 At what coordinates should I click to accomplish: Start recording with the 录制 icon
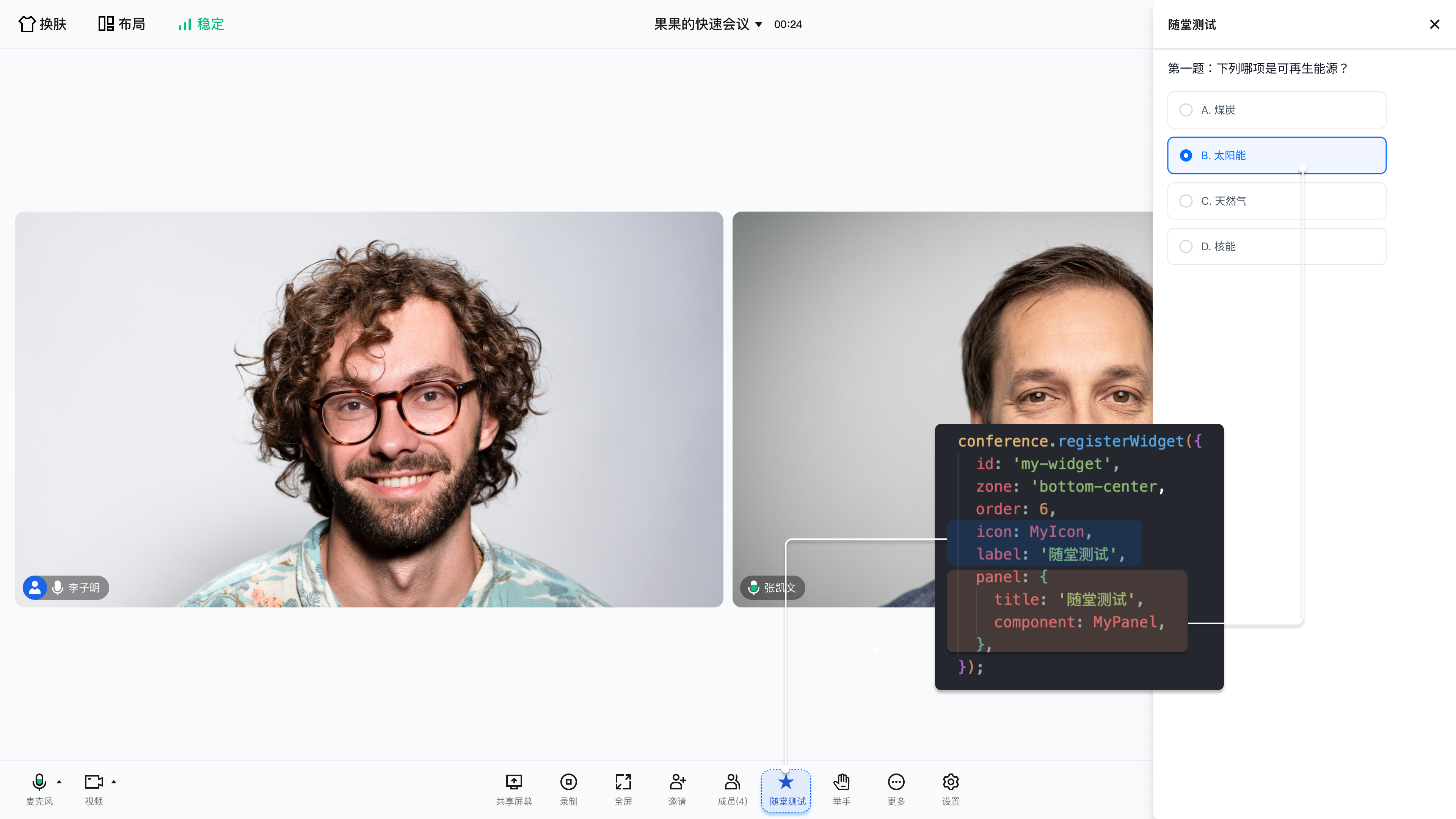[568, 782]
